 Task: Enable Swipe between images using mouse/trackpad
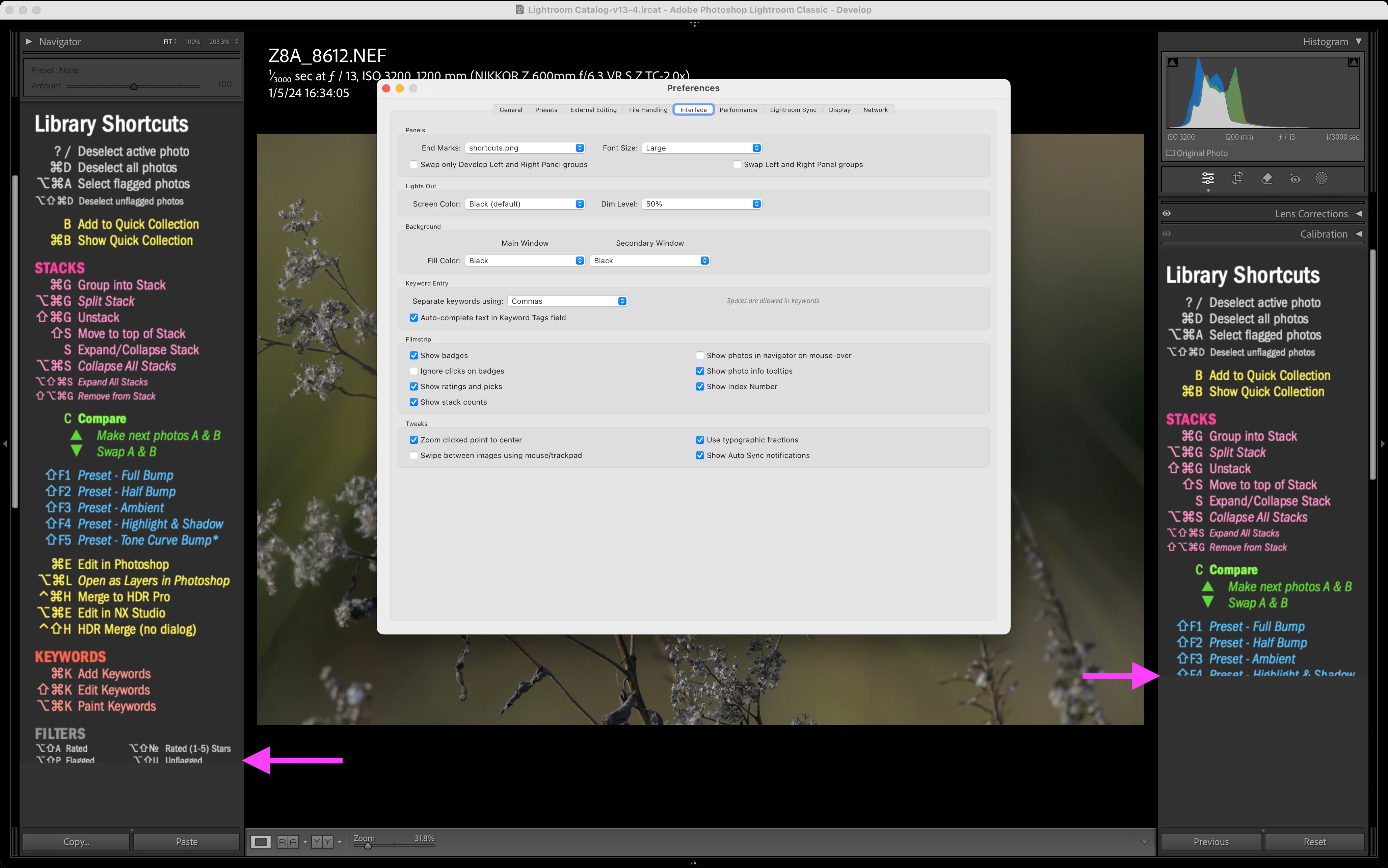coord(413,455)
